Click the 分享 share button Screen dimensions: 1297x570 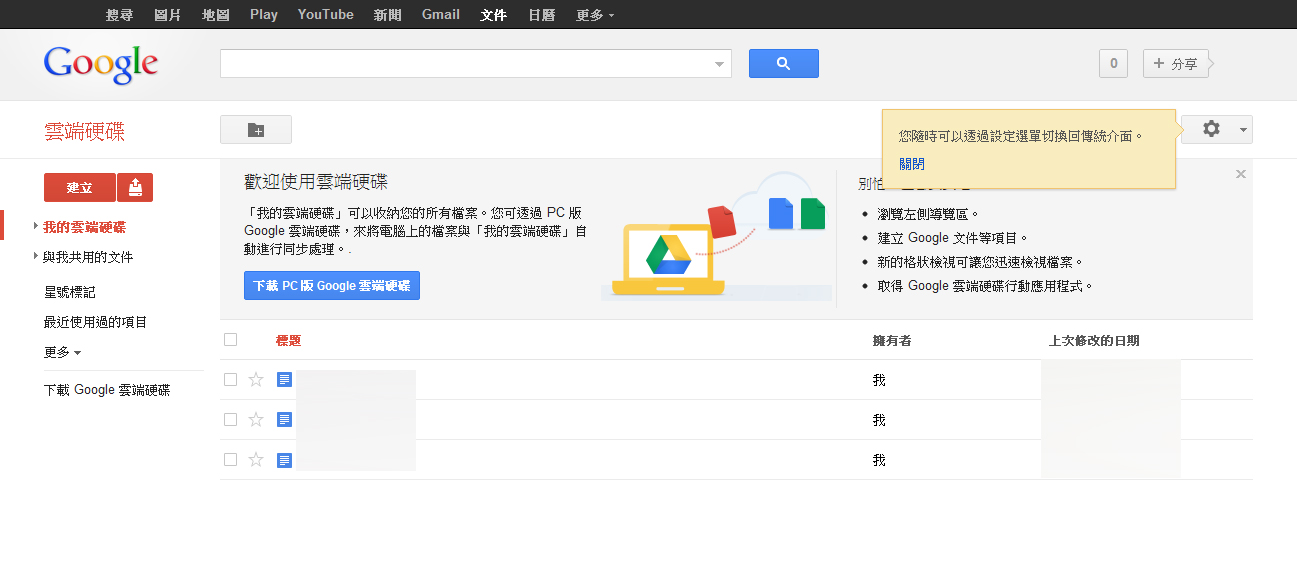point(1176,64)
